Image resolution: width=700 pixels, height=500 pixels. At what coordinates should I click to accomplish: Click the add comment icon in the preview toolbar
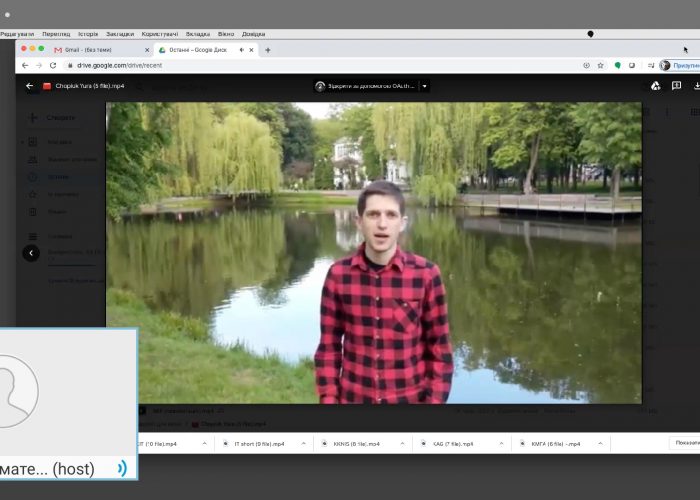[677, 86]
